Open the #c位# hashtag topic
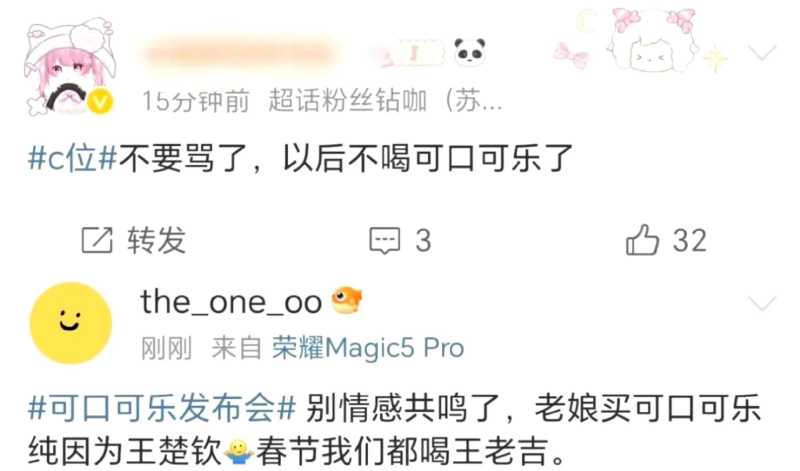 (73, 158)
